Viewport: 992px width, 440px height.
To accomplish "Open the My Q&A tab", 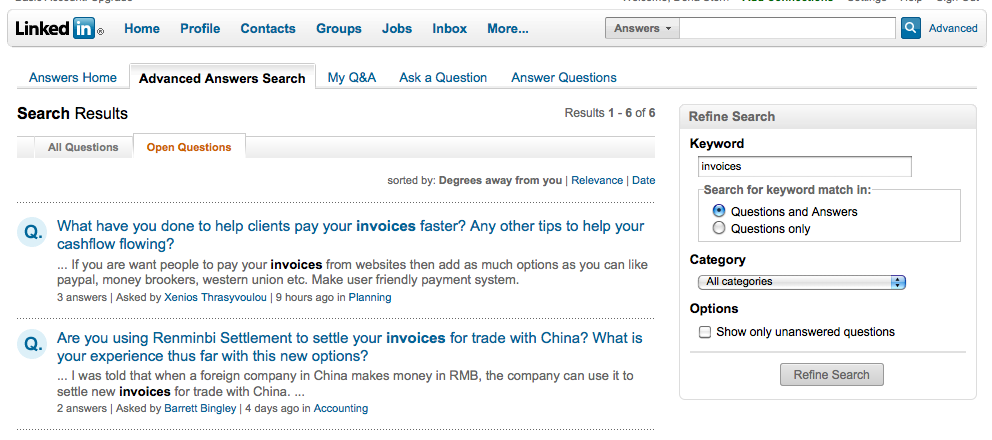I will 352,77.
